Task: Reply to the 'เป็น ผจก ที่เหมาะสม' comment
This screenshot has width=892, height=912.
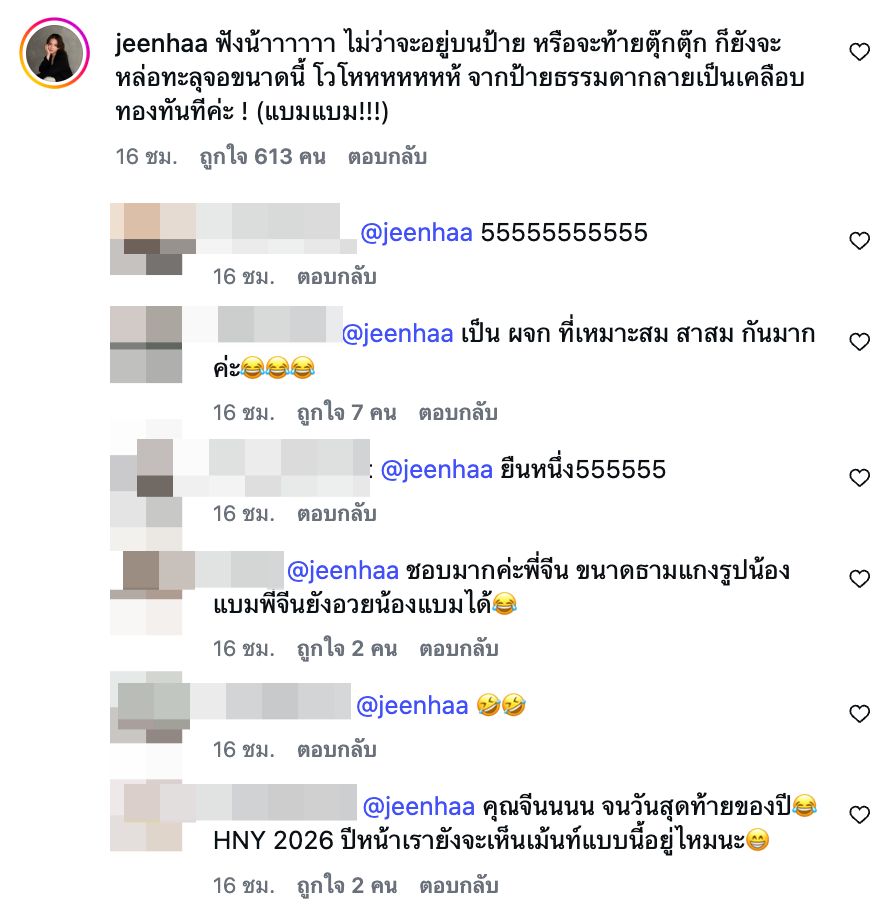Action: tap(458, 413)
